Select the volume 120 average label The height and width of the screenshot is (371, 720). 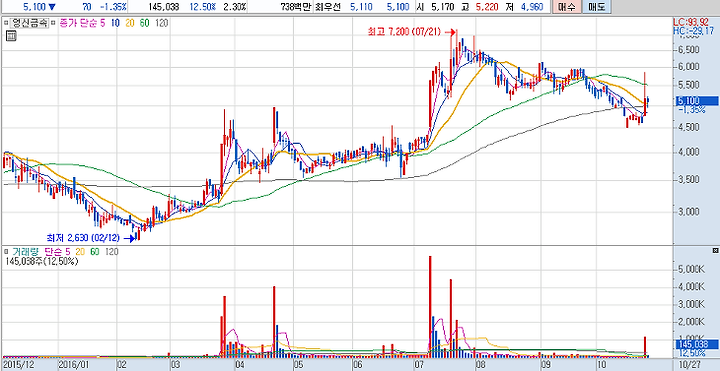click(112, 251)
